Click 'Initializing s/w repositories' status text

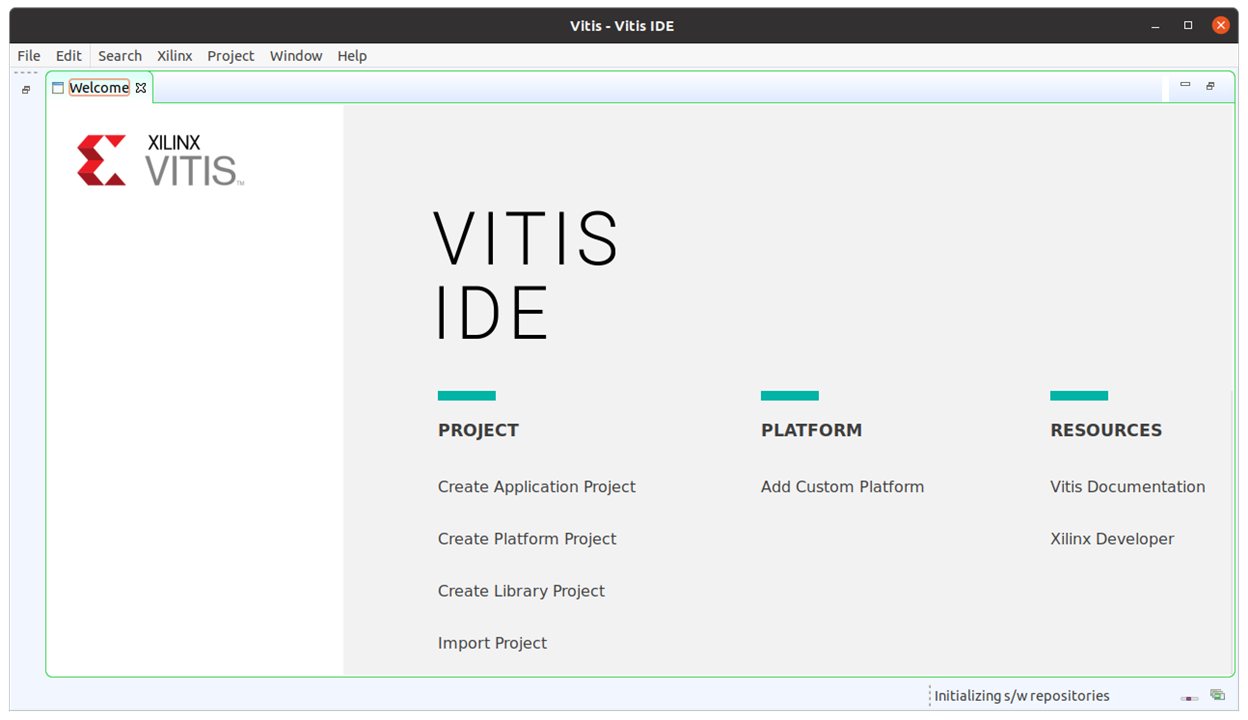[1022, 696]
